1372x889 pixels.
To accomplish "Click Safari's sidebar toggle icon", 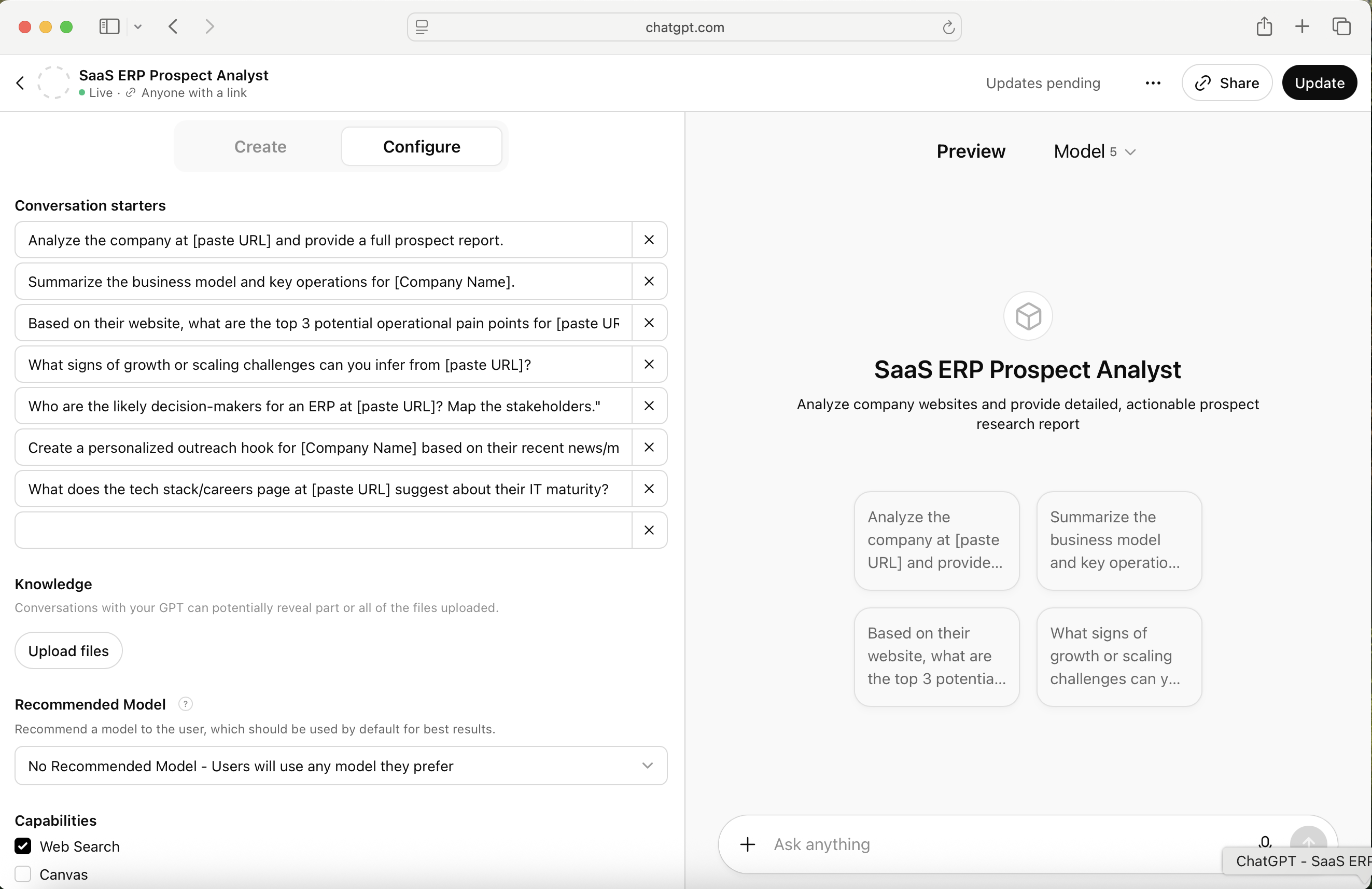I will coord(109,26).
